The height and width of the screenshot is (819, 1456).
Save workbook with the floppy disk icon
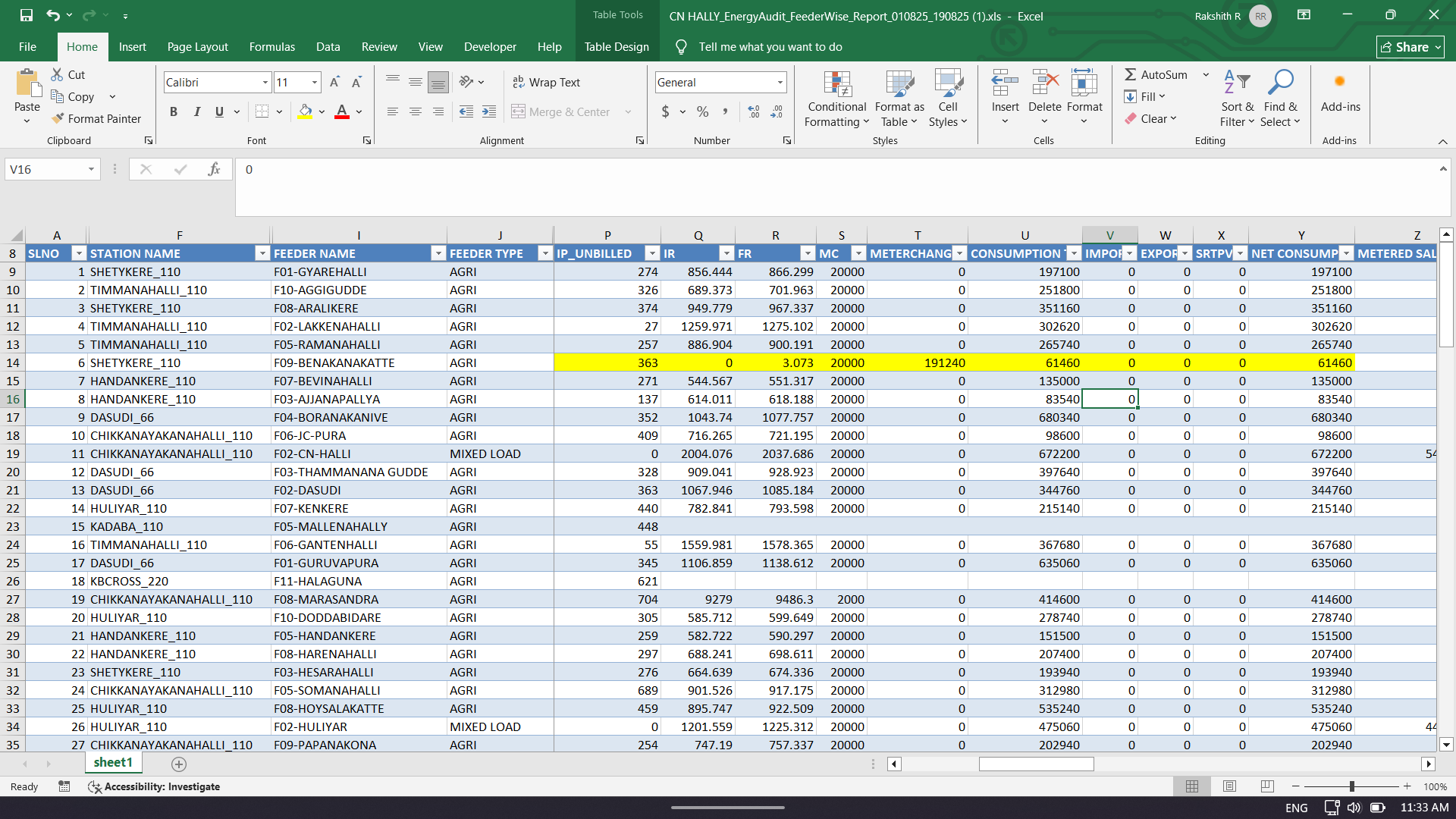(27, 15)
